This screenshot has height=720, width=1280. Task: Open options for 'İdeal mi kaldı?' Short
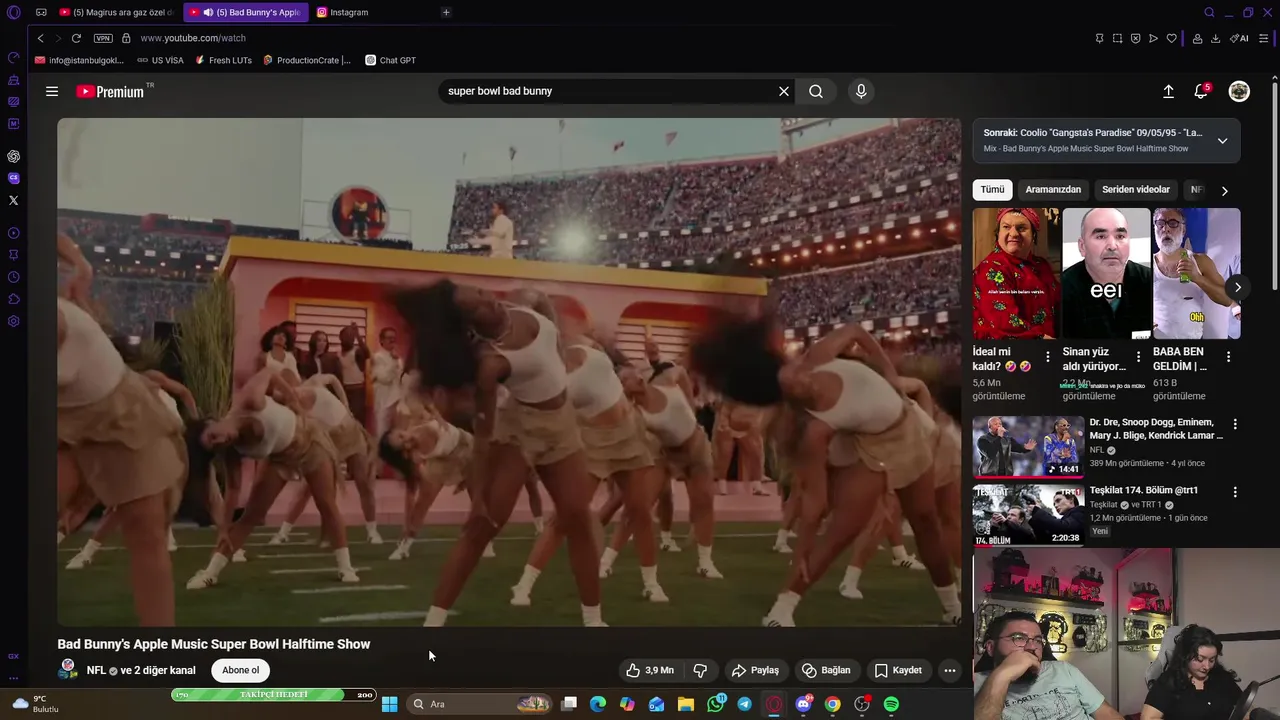click(x=1048, y=357)
